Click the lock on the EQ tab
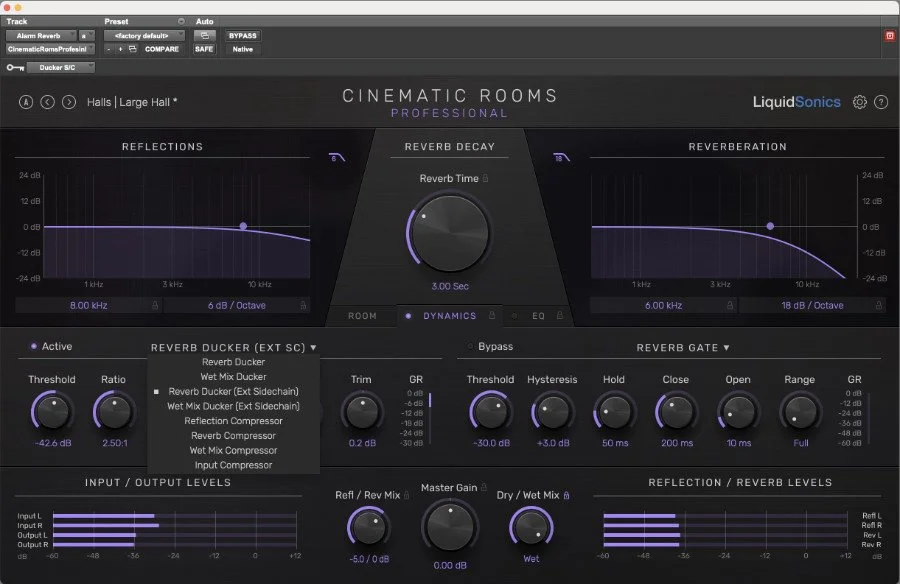The width and height of the screenshot is (900, 584). 560,315
